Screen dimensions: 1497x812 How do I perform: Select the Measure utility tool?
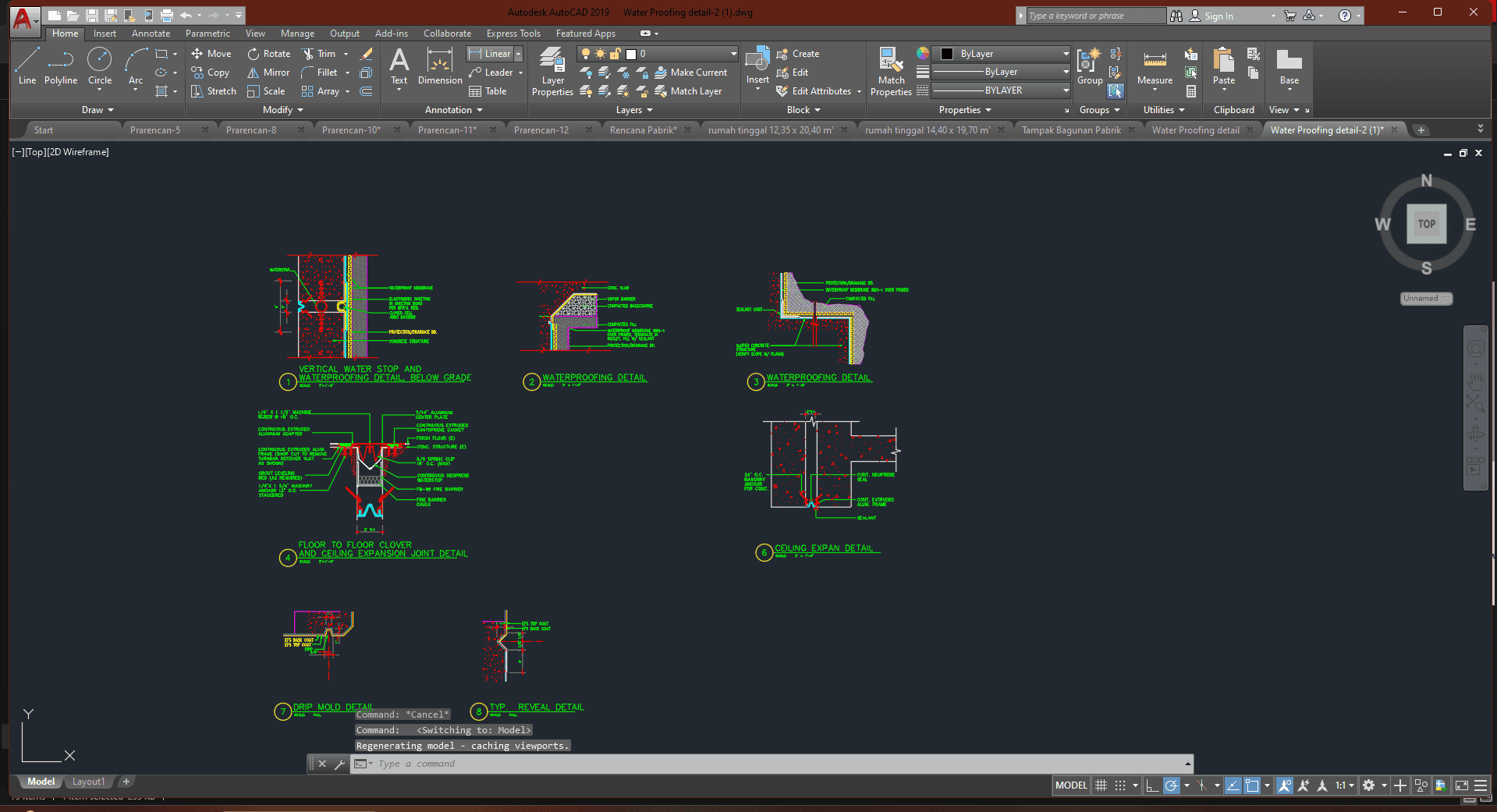[x=1155, y=67]
